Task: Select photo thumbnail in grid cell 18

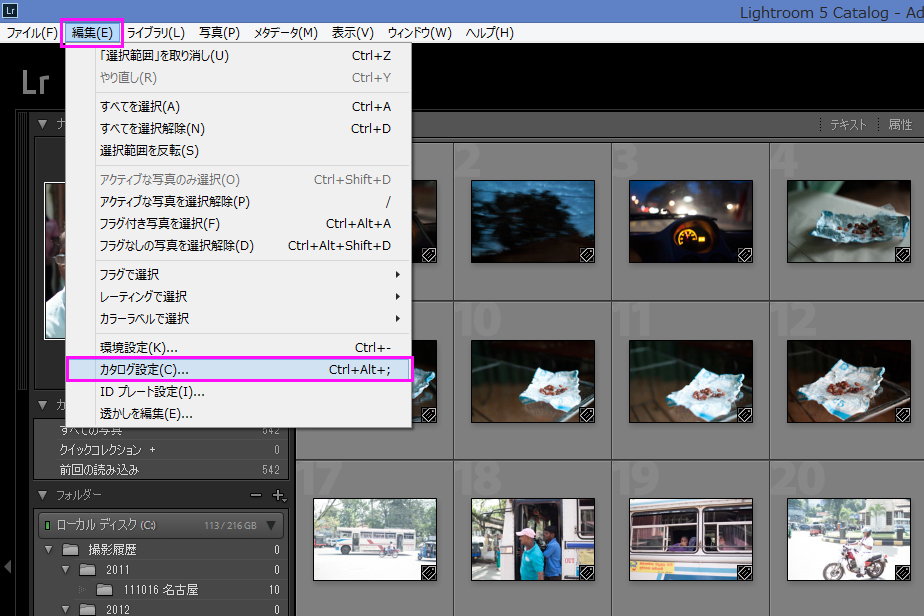Action: (533, 539)
